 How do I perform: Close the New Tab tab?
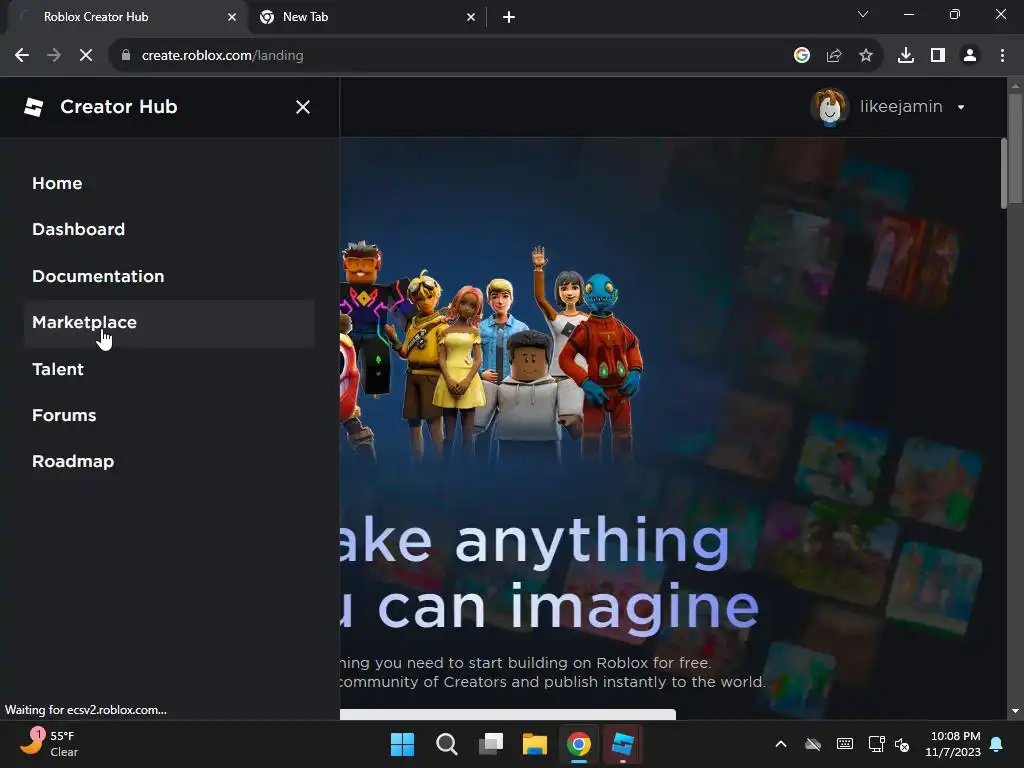click(471, 17)
